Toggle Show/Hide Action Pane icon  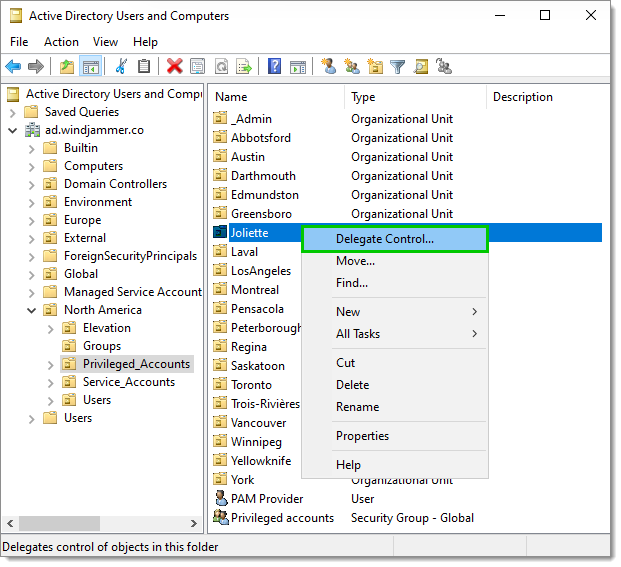click(x=298, y=66)
